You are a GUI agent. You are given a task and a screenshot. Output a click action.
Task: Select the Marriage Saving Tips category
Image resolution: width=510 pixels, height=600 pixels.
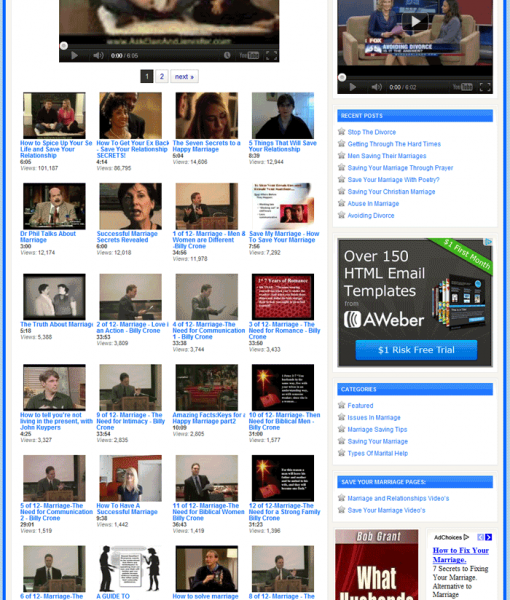377,429
